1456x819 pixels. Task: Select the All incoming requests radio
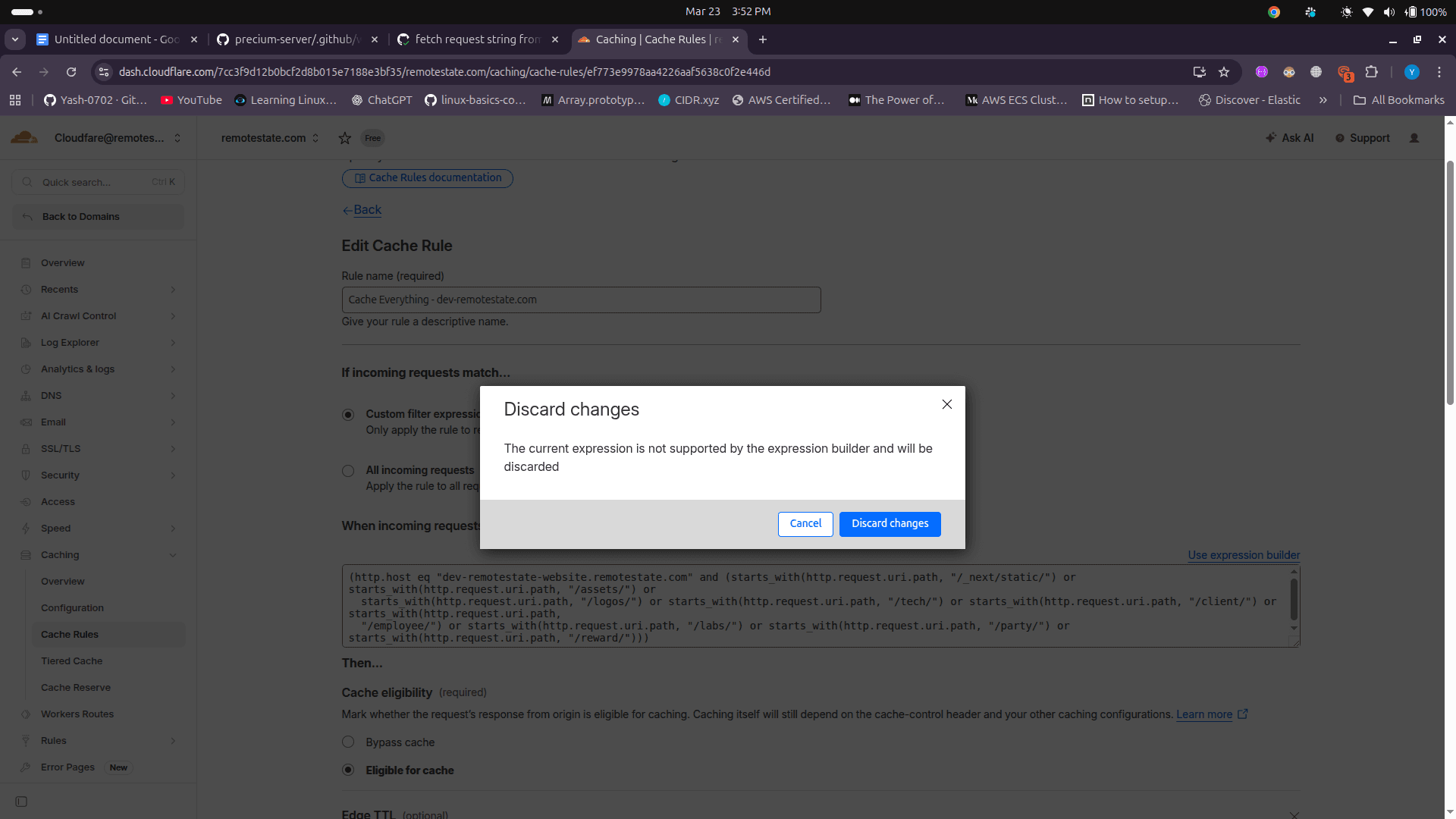(348, 471)
